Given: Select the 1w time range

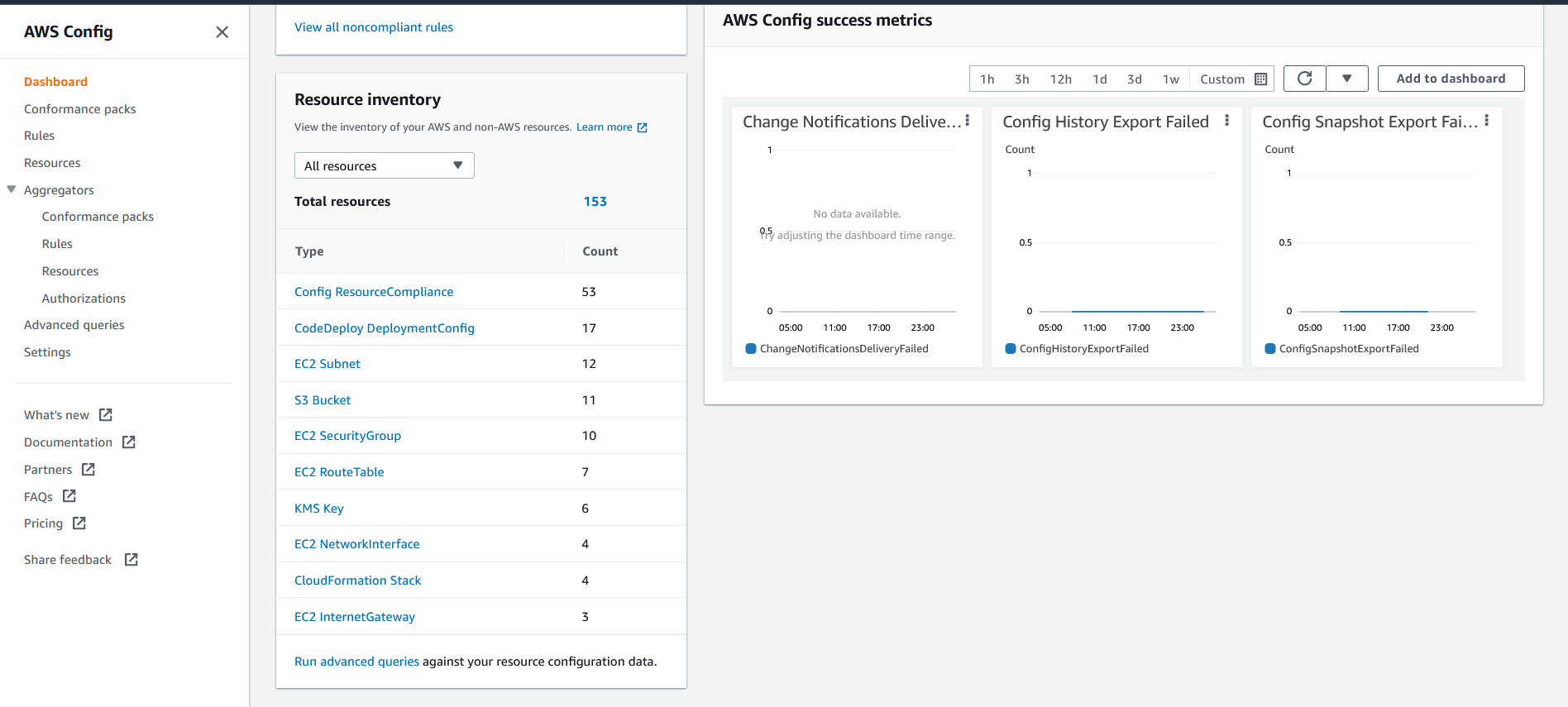Looking at the screenshot, I should 1171,79.
